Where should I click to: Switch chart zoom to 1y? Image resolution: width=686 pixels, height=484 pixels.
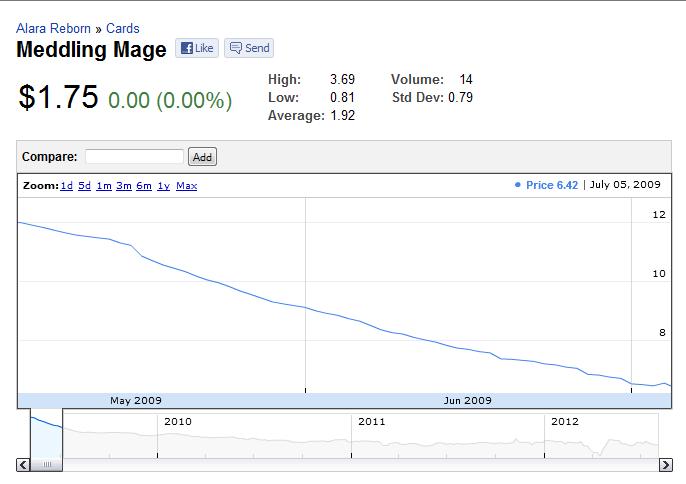[163, 186]
